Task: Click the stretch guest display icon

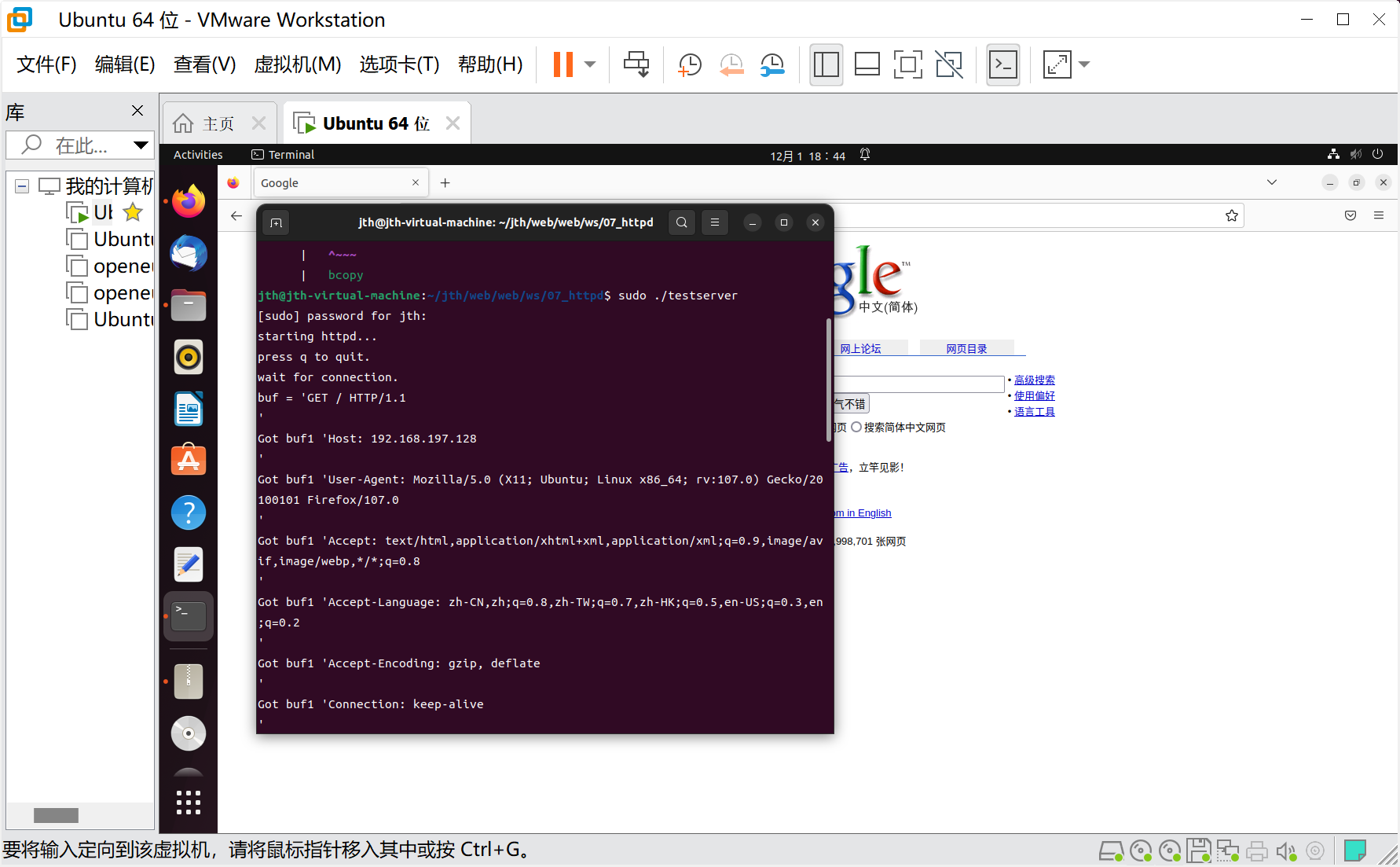Action: point(1057,64)
